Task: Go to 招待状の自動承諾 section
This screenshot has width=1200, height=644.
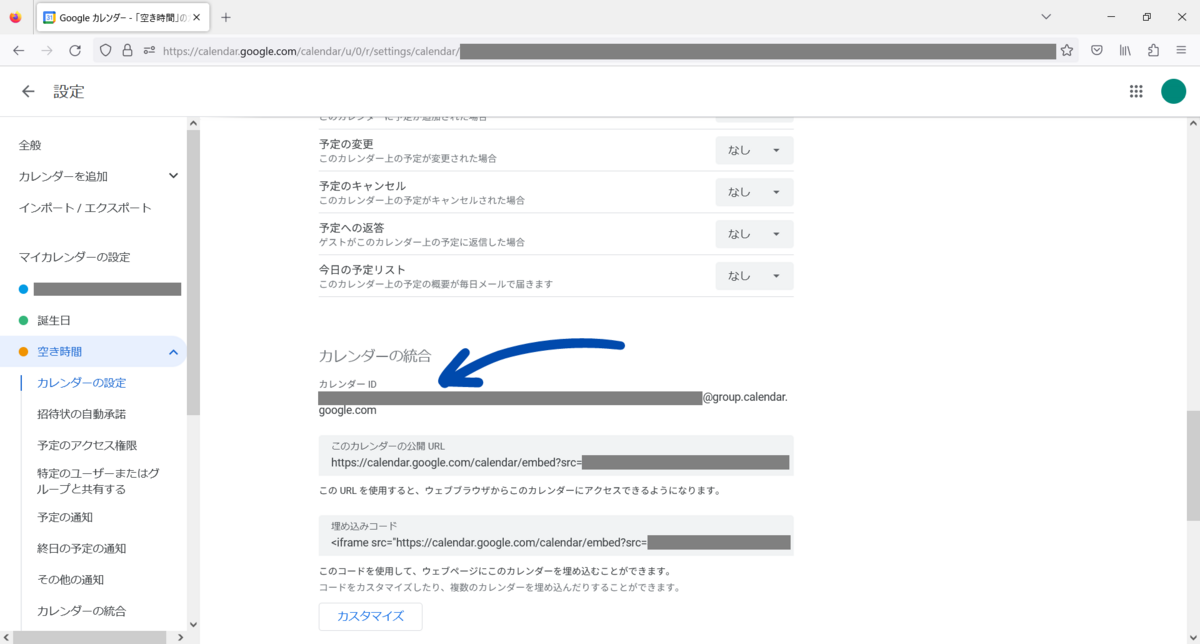Action: (81, 414)
